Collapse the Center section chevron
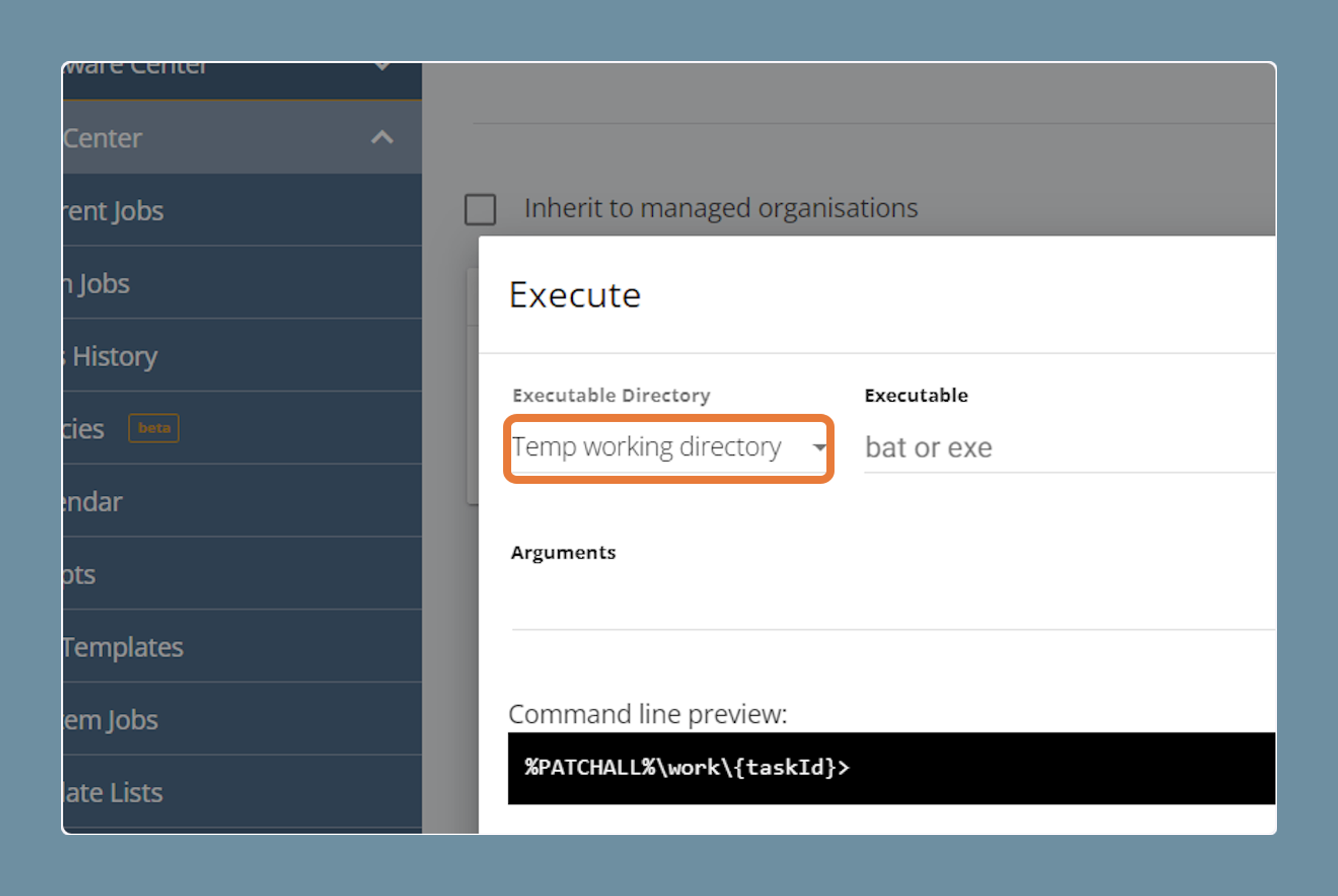The width and height of the screenshot is (1338, 896). [x=382, y=137]
